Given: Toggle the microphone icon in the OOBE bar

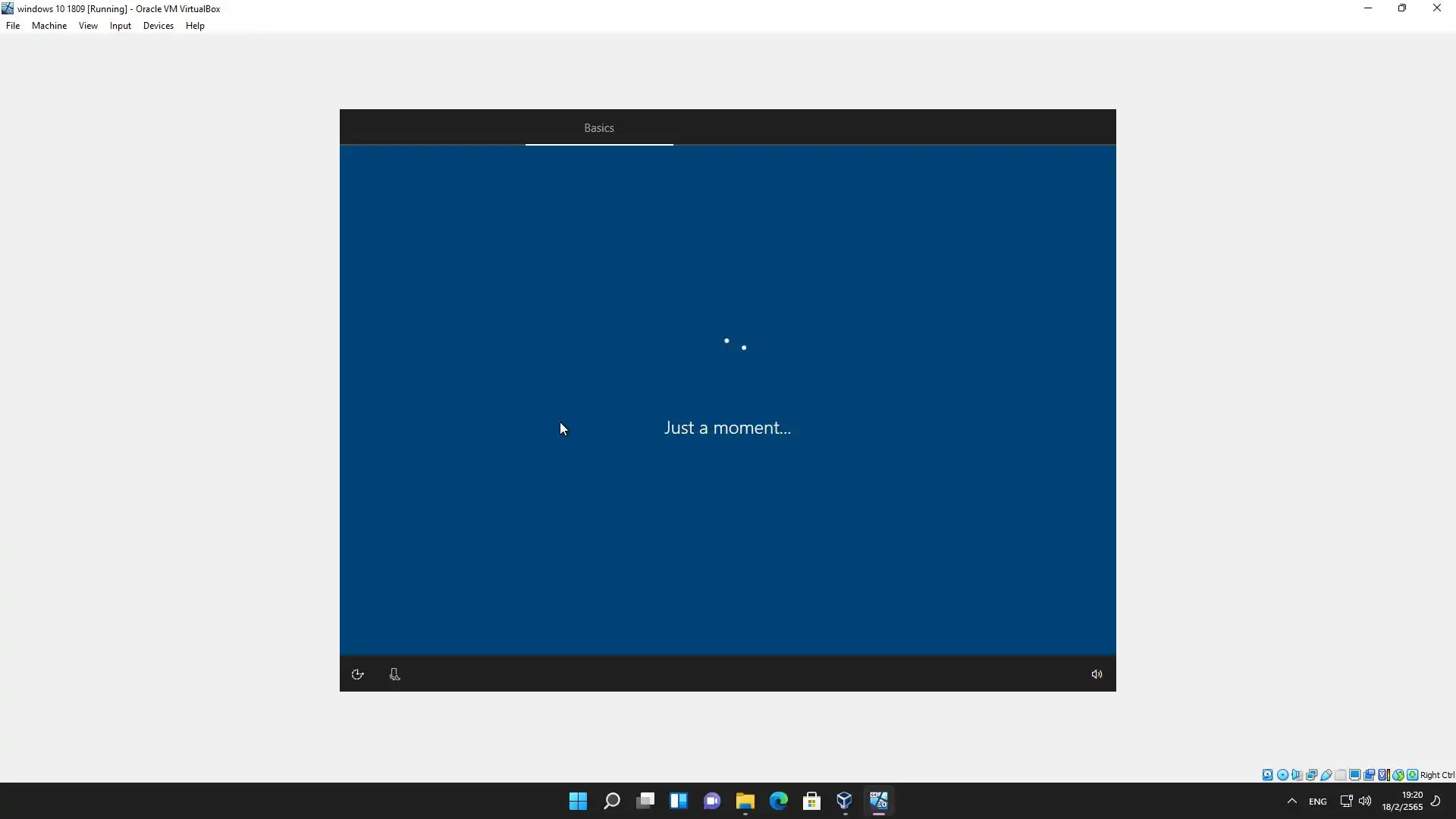Looking at the screenshot, I should (394, 674).
